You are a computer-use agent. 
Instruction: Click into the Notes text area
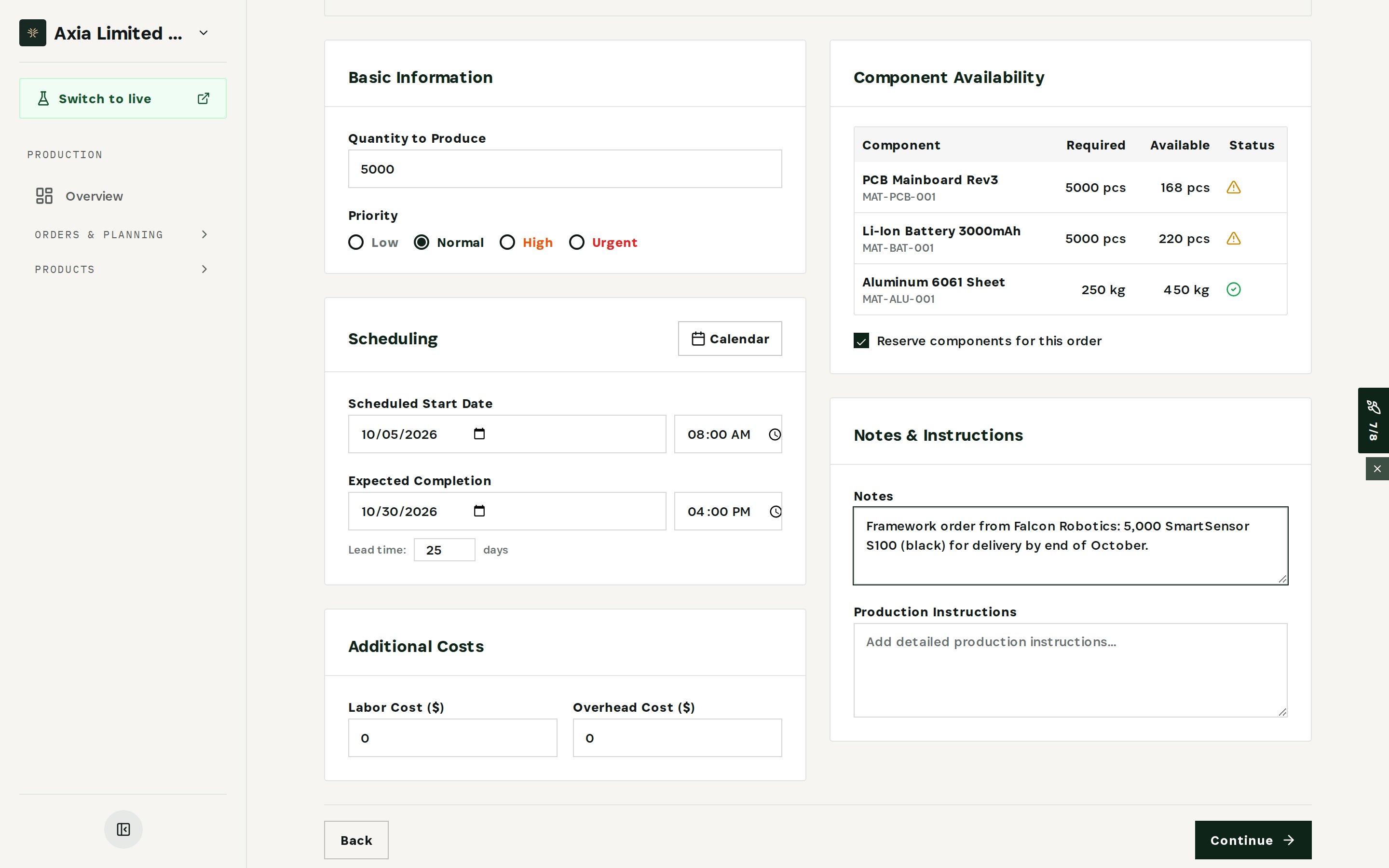(x=1071, y=545)
